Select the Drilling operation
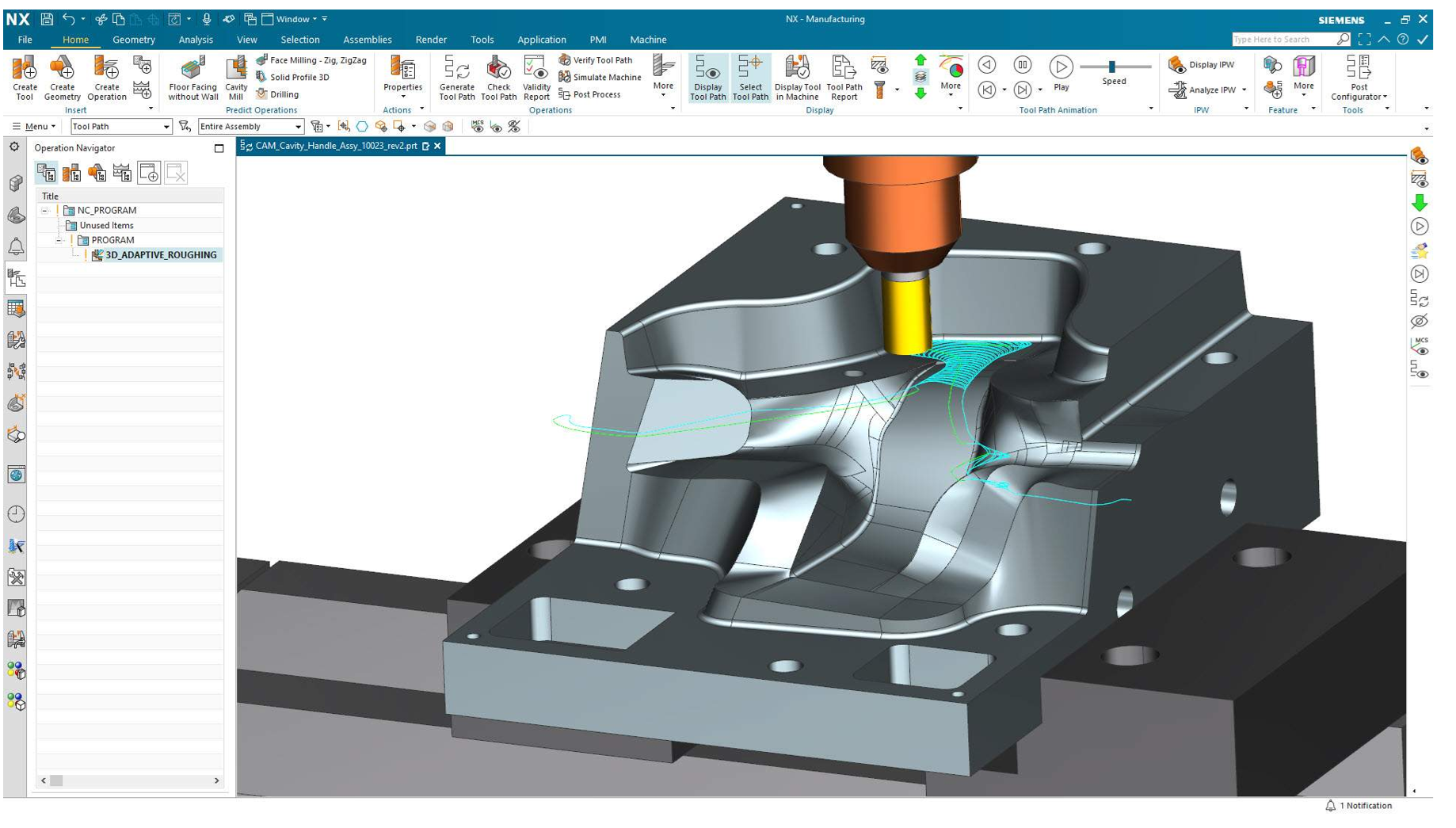Screen dimensions: 1456x828 click(x=277, y=94)
